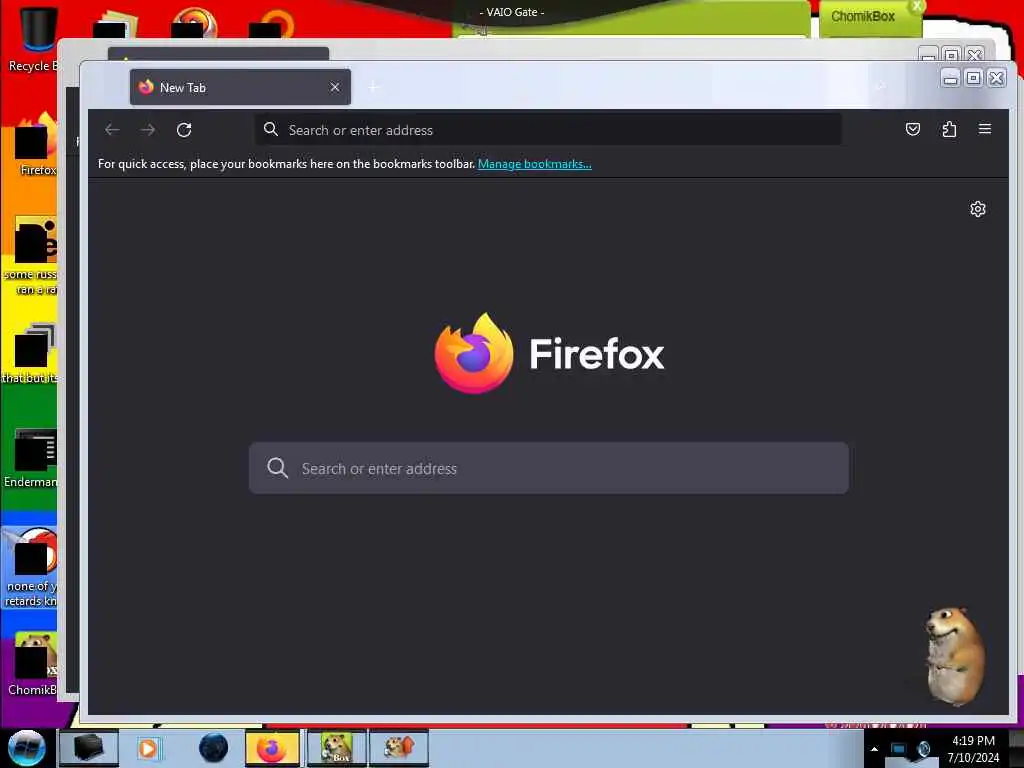Click the network tray icon
Image resolution: width=1024 pixels, height=768 pixels.
pos(899,749)
